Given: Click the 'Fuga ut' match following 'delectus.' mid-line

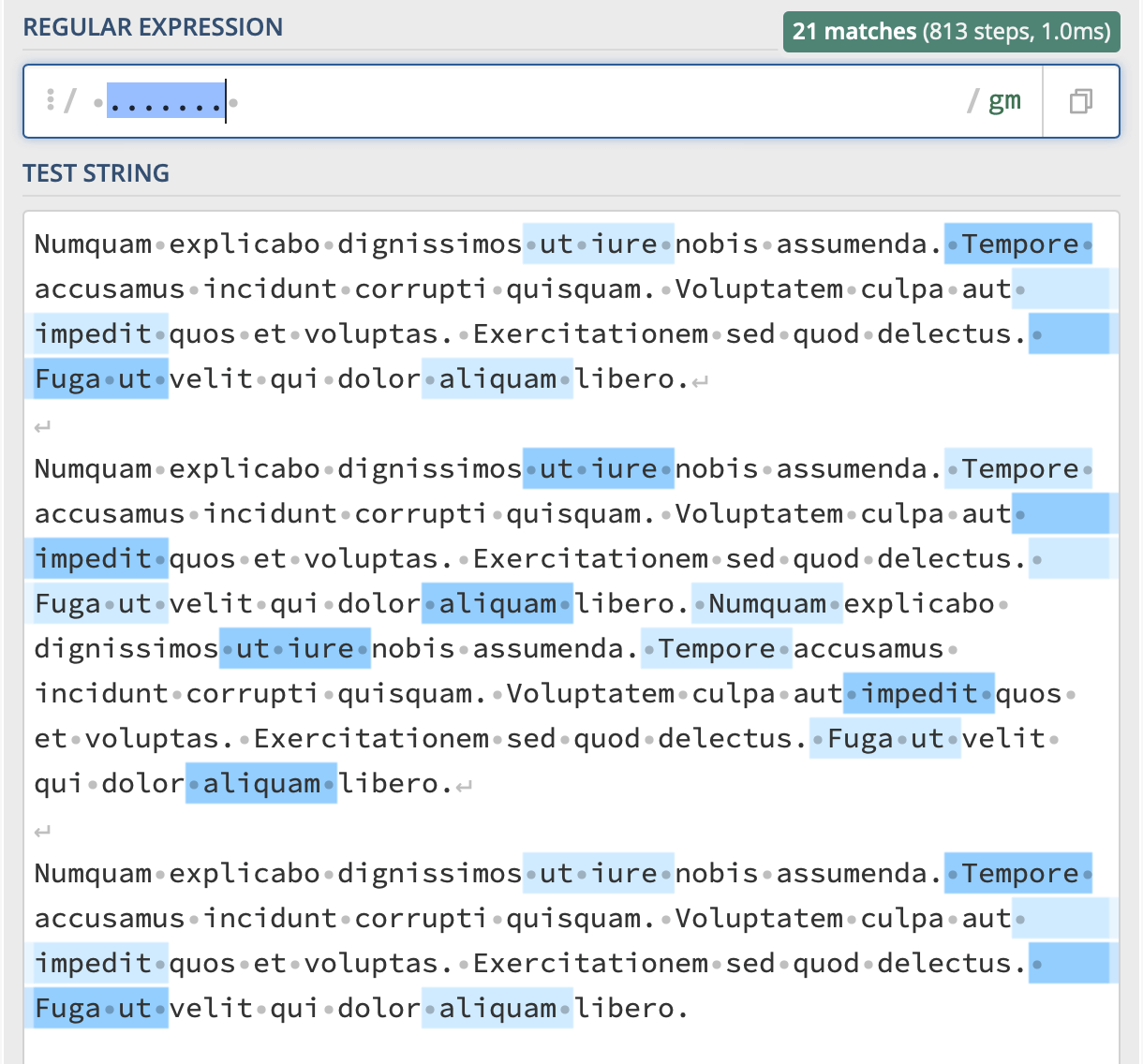Looking at the screenshot, I should (x=885, y=739).
